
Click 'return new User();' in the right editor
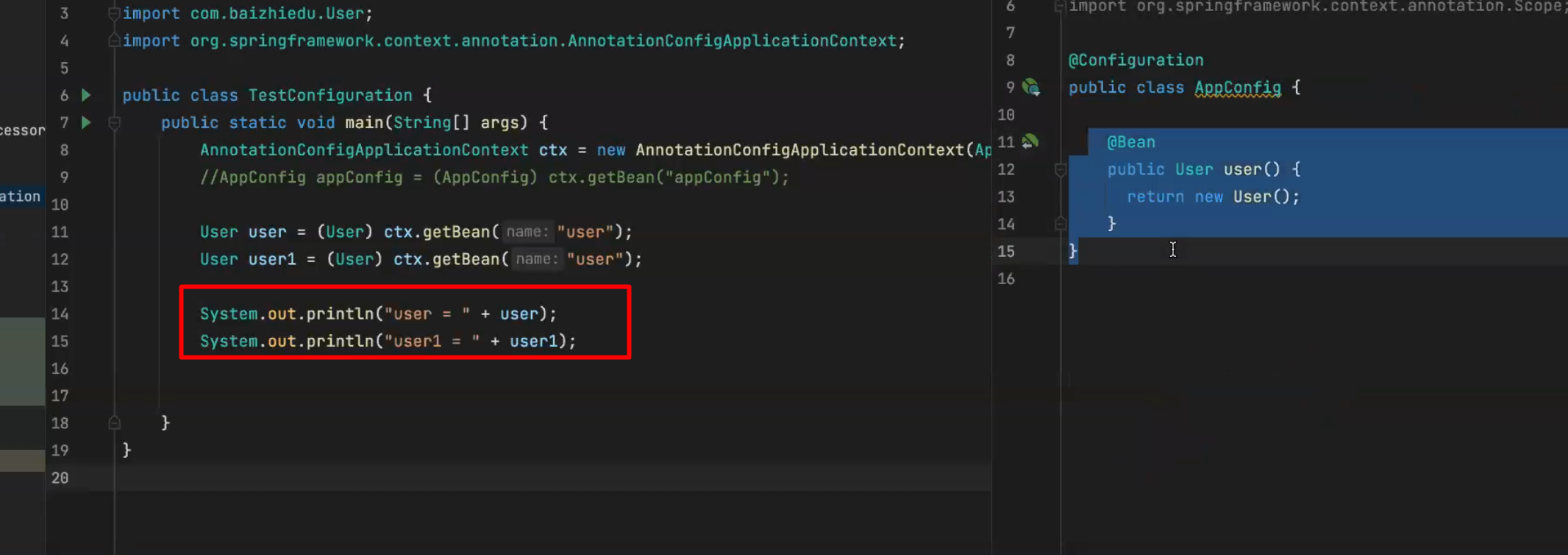(1214, 197)
